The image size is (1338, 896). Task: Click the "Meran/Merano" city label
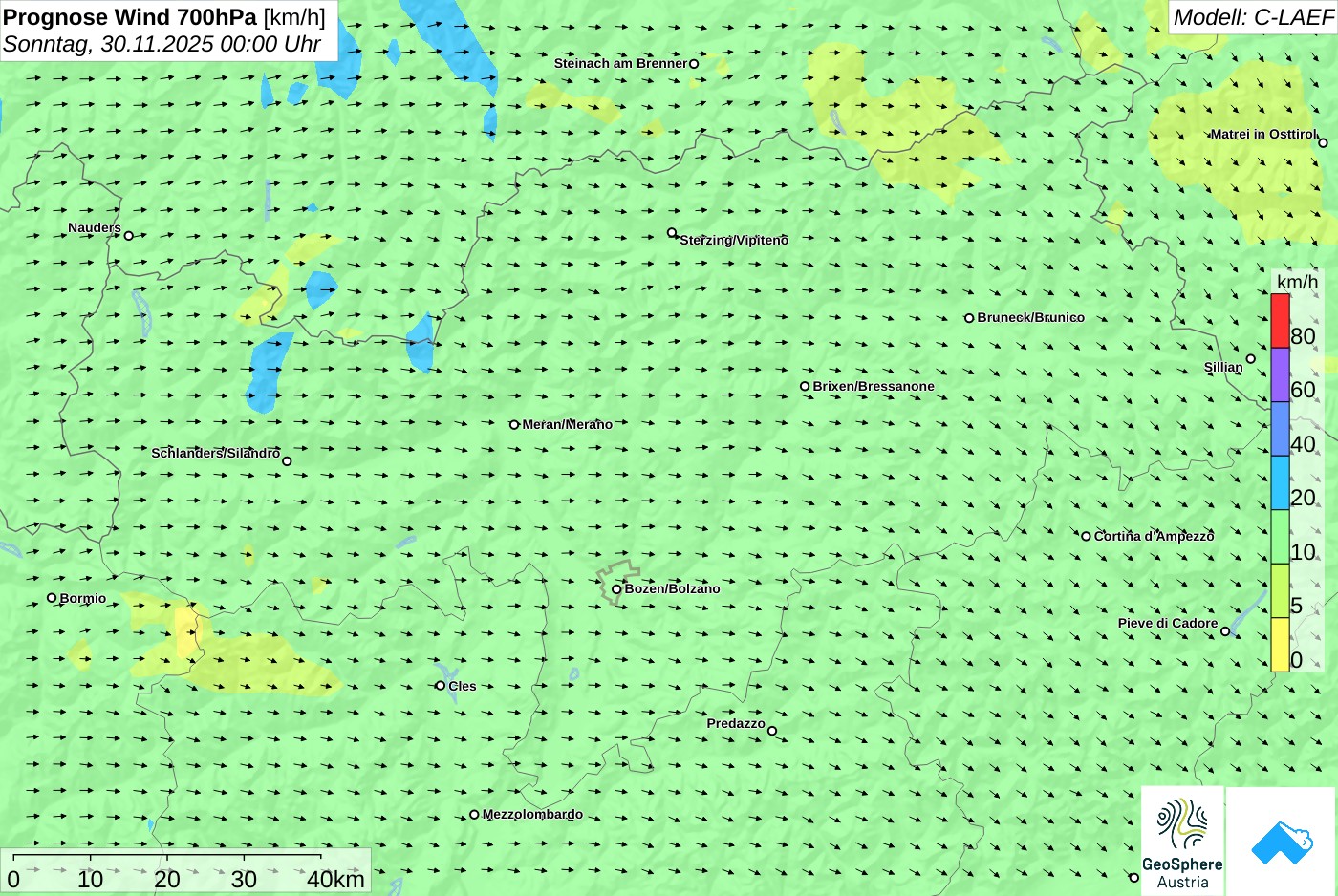coord(568,425)
